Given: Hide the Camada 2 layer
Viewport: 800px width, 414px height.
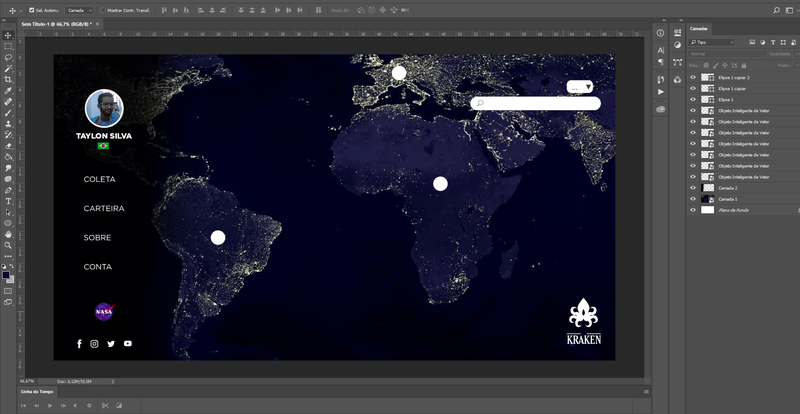Looking at the screenshot, I should point(693,188).
